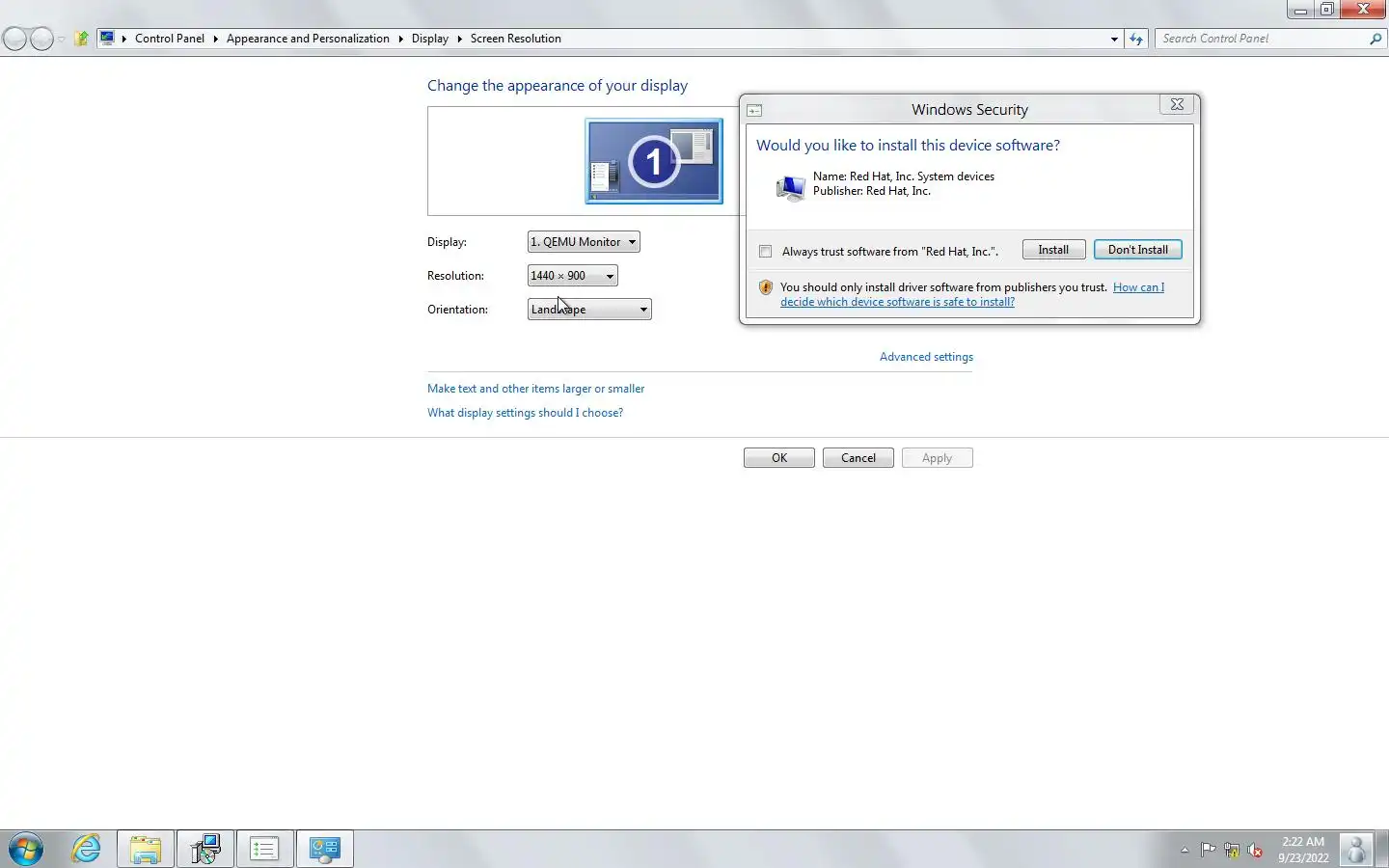
Task: Click the network status tray icon
Action: (x=1232, y=850)
